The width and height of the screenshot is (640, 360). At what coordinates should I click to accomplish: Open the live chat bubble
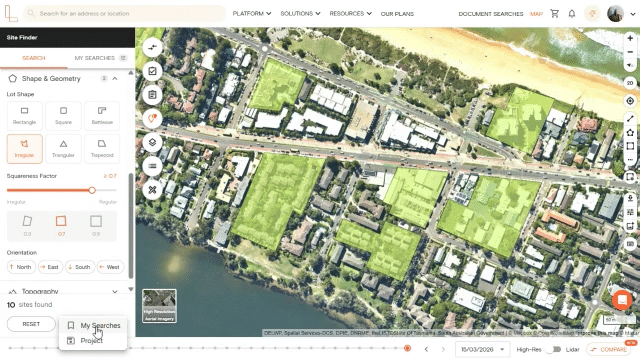pos(622,300)
